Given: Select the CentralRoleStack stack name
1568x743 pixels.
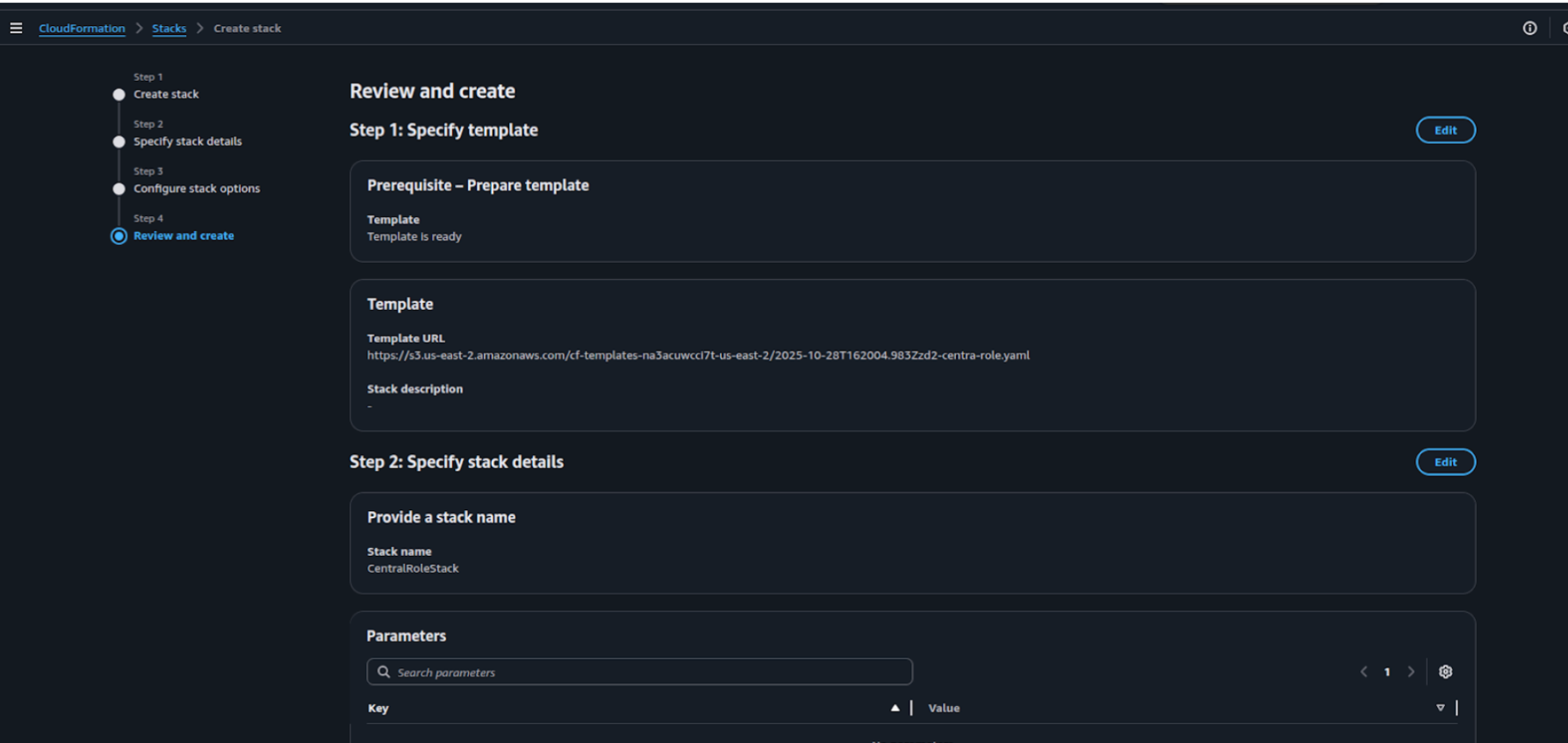Looking at the screenshot, I should pos(413,568).
